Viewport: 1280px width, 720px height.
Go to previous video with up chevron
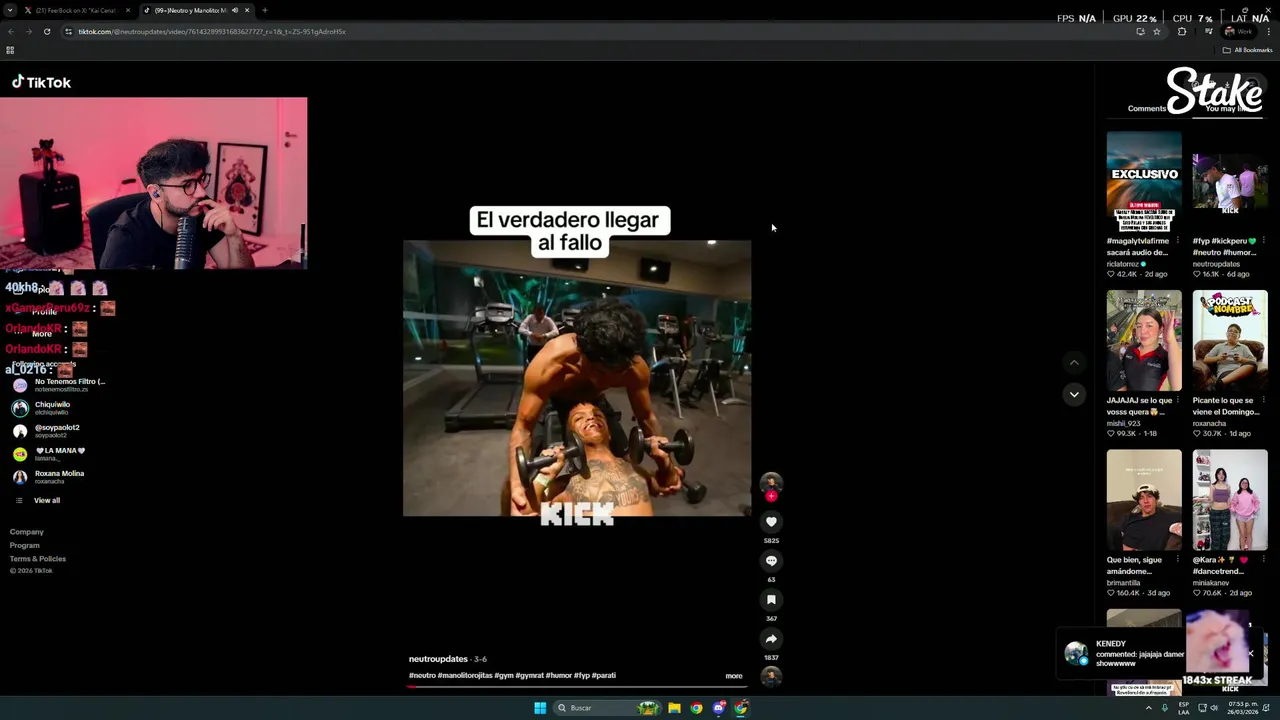pos(1074,362)
